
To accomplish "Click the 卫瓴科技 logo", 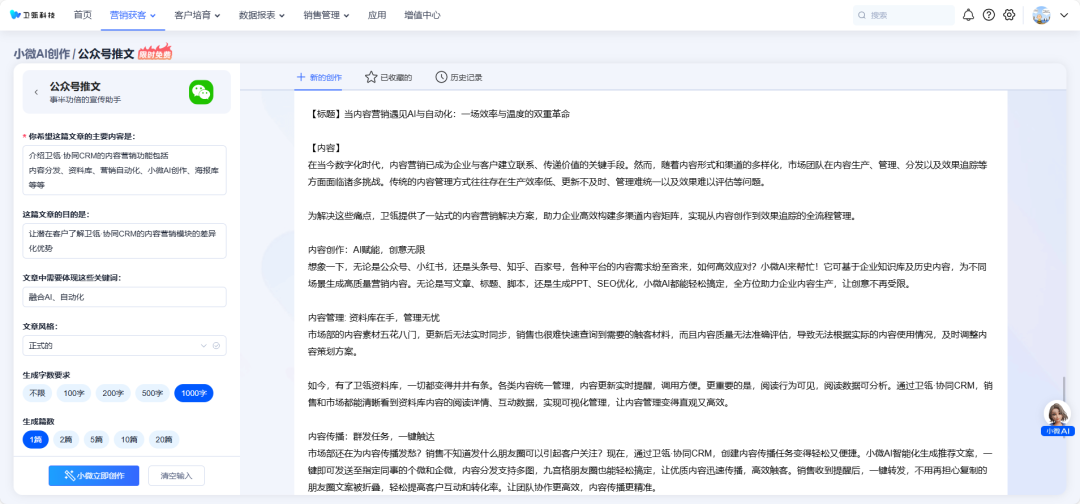I will [33, 15].
